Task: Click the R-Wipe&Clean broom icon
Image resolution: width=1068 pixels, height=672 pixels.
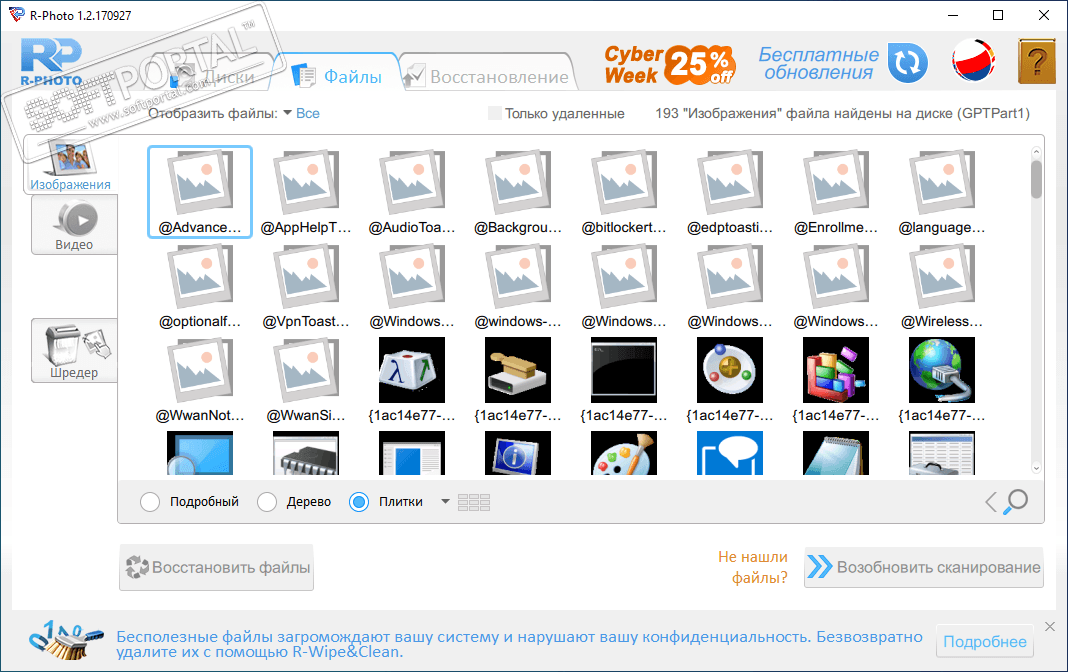Action: coord(65,640)
